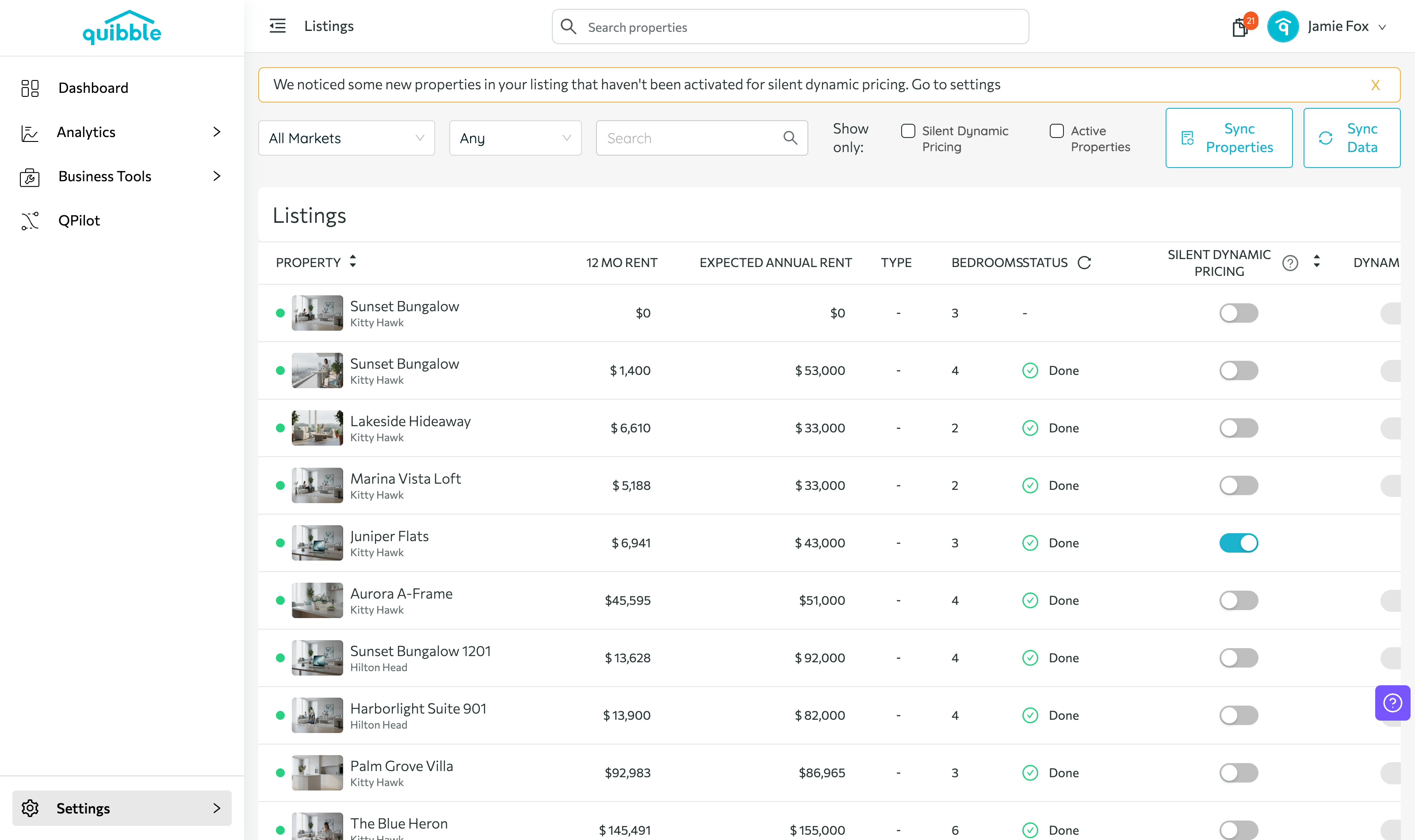
Task: Click the Settings gear icon
Action: coord(30,808)
